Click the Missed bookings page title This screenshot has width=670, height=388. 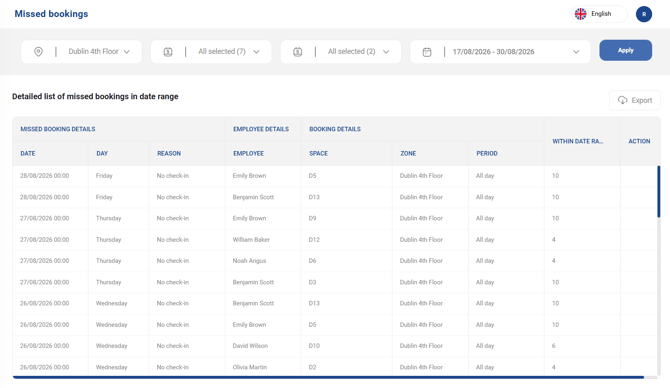click(51, 14)
